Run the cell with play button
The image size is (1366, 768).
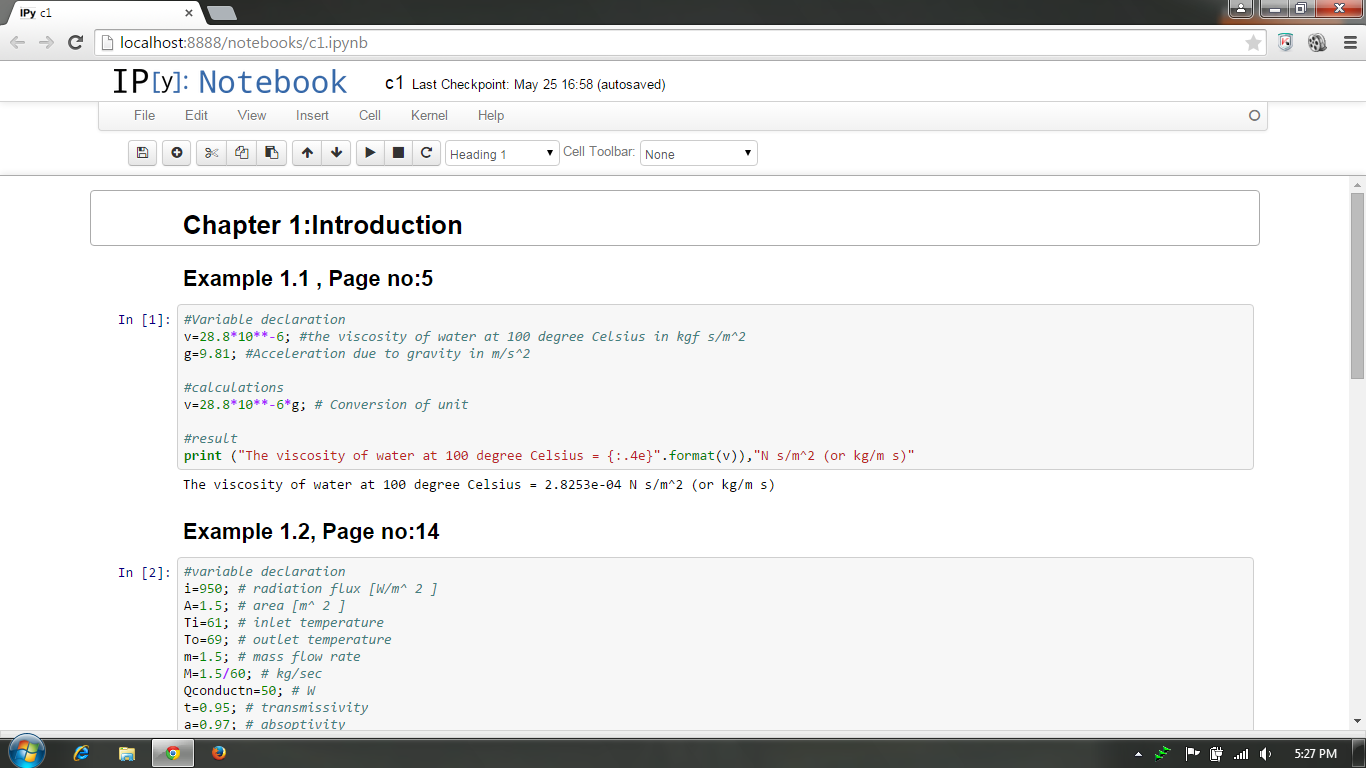click(370, 153)
